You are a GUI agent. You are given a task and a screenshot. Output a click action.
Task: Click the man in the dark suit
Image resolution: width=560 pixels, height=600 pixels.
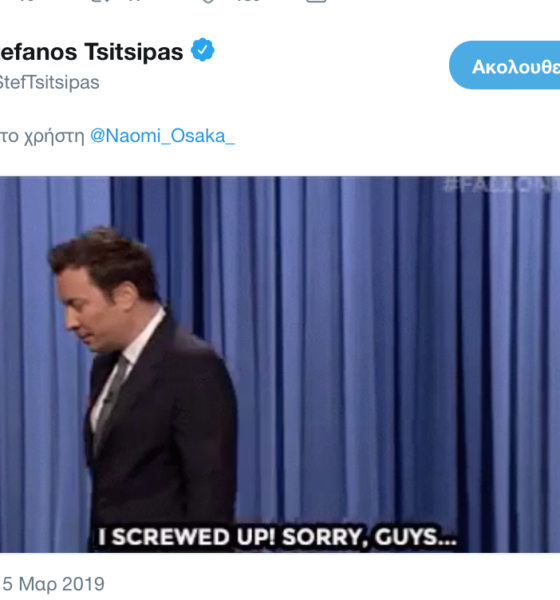(145, 383)
